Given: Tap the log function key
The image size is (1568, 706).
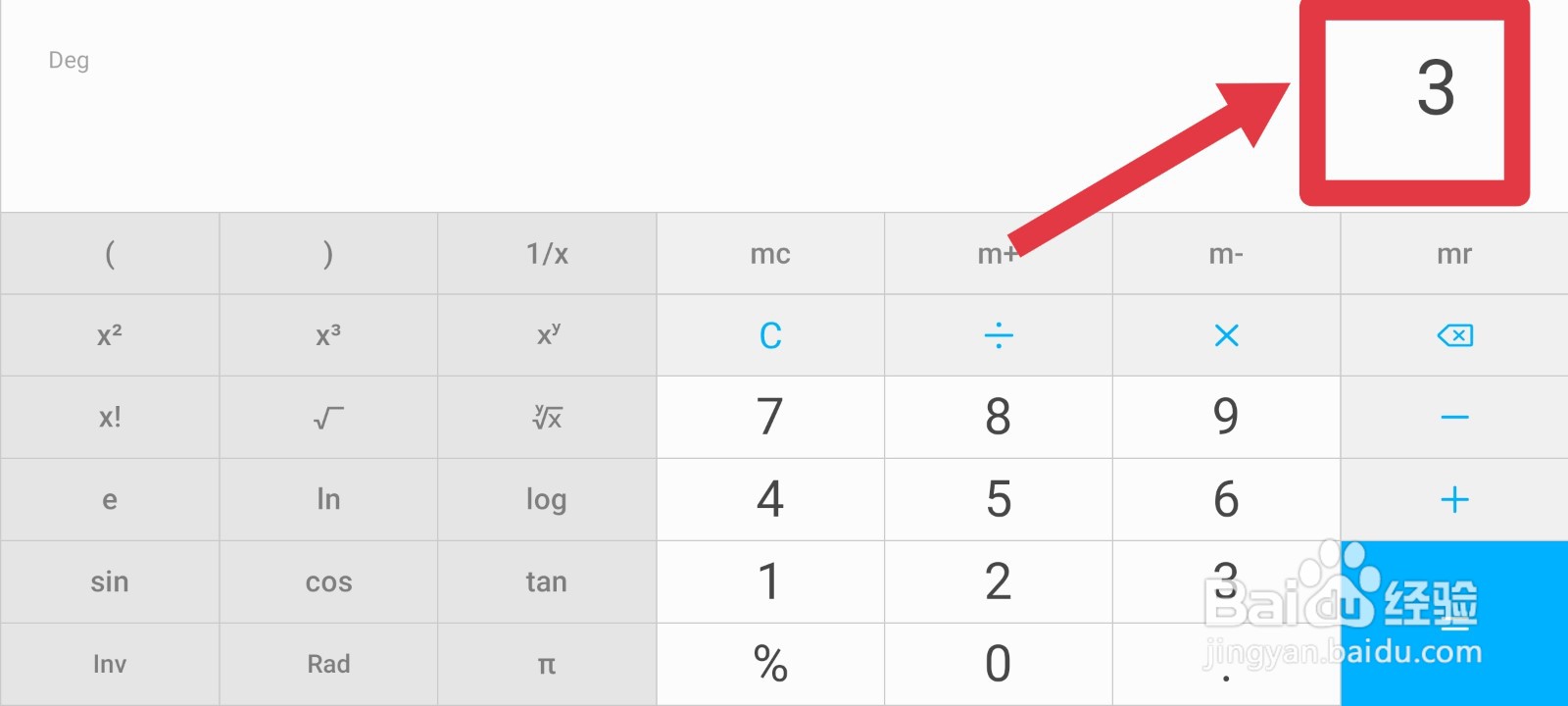Looking at the screenshot, I should point(547,500).
